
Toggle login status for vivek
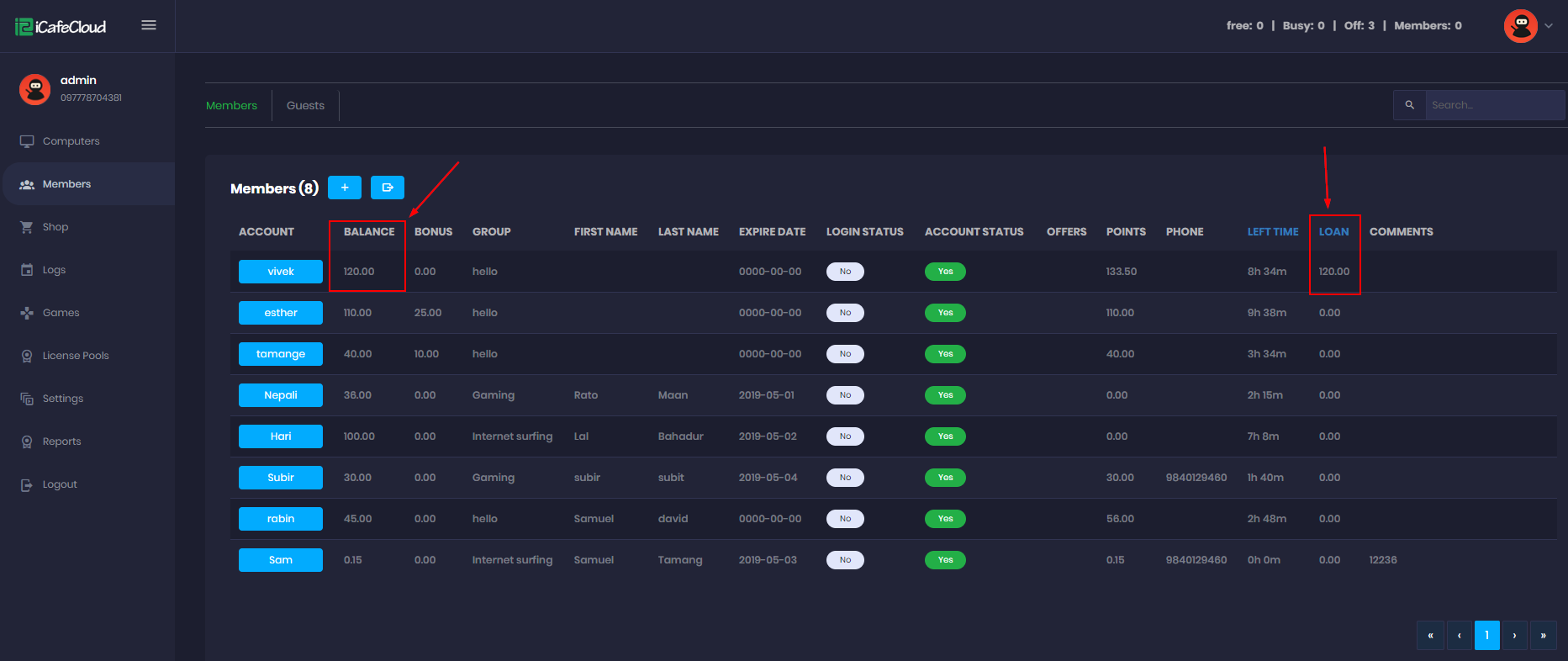pyautogui.click(x=845, y=272)
